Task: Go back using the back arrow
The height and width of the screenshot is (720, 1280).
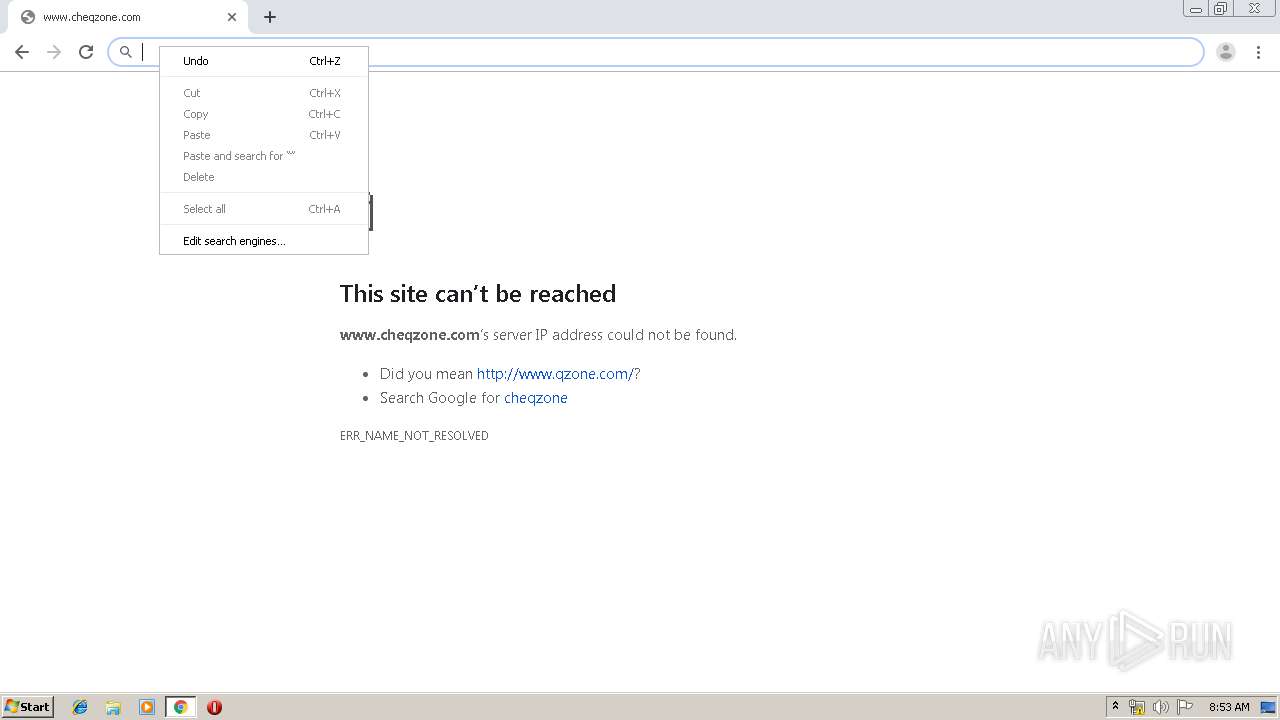Action: [x=22, y=52]
